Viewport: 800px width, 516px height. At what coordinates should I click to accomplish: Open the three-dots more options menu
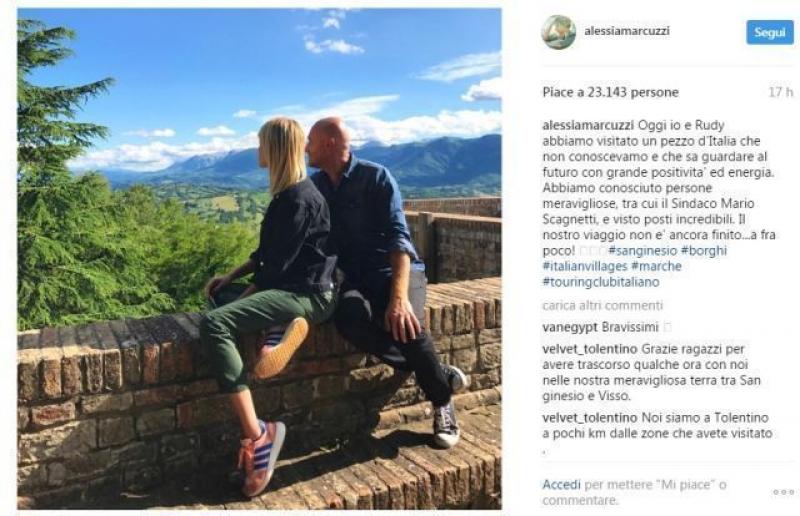[x=783, y=492]
